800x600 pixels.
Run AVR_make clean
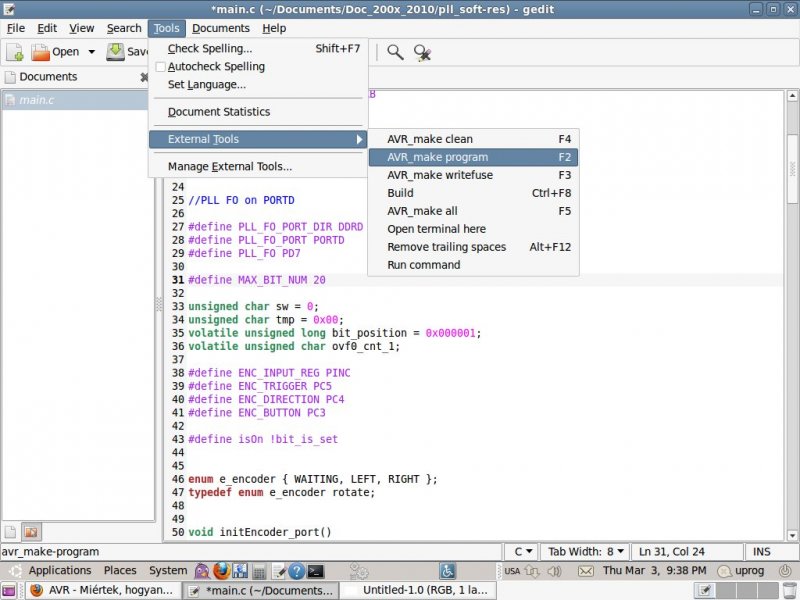click(473, 139)
